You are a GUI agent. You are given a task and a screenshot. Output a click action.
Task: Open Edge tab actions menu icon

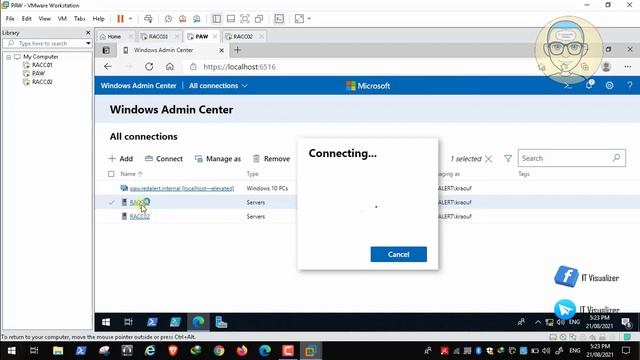tap(106, 50)
